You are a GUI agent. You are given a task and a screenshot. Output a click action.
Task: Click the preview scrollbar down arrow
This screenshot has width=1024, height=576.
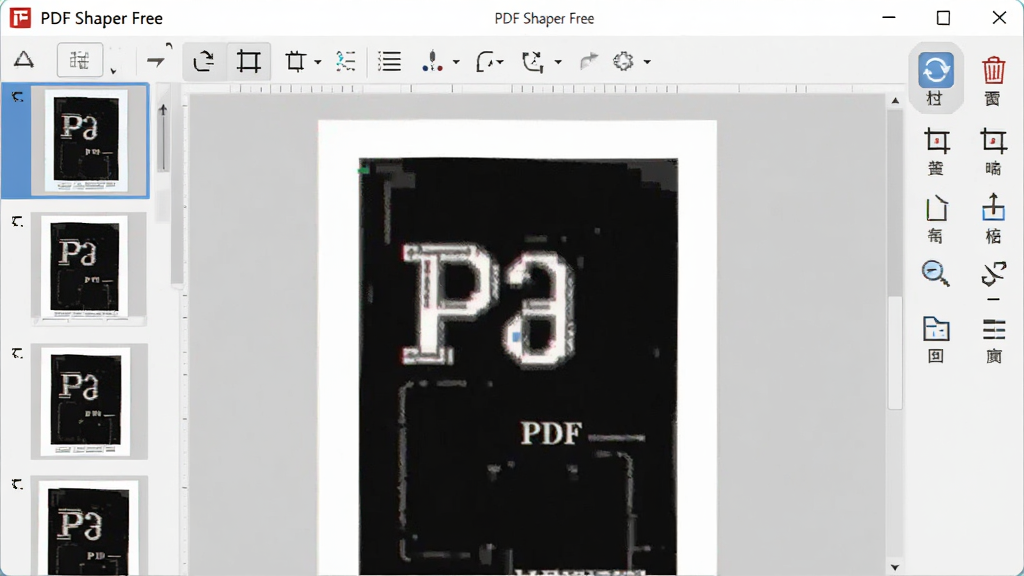pyautogui.click(x=895, y=568)
